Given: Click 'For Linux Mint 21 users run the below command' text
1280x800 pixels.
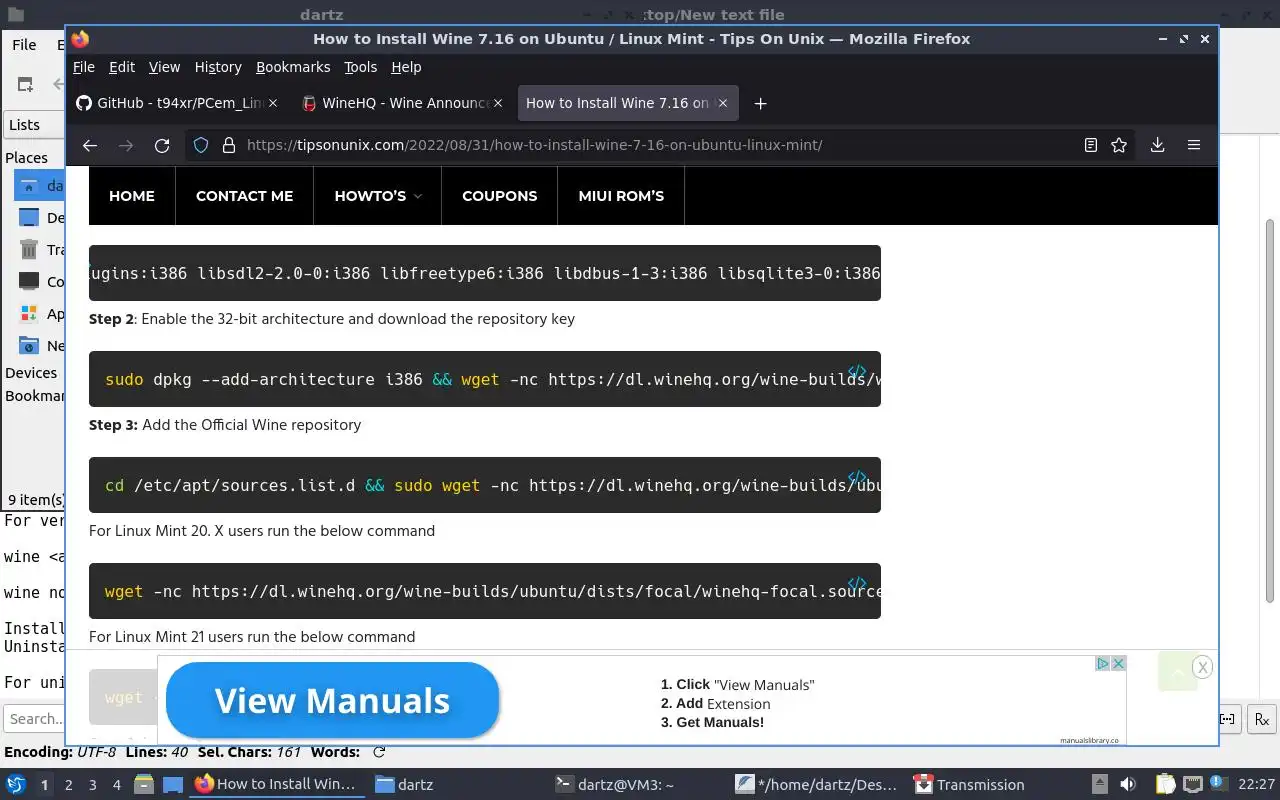Looking at the screenshot, I should coord(252,637).
